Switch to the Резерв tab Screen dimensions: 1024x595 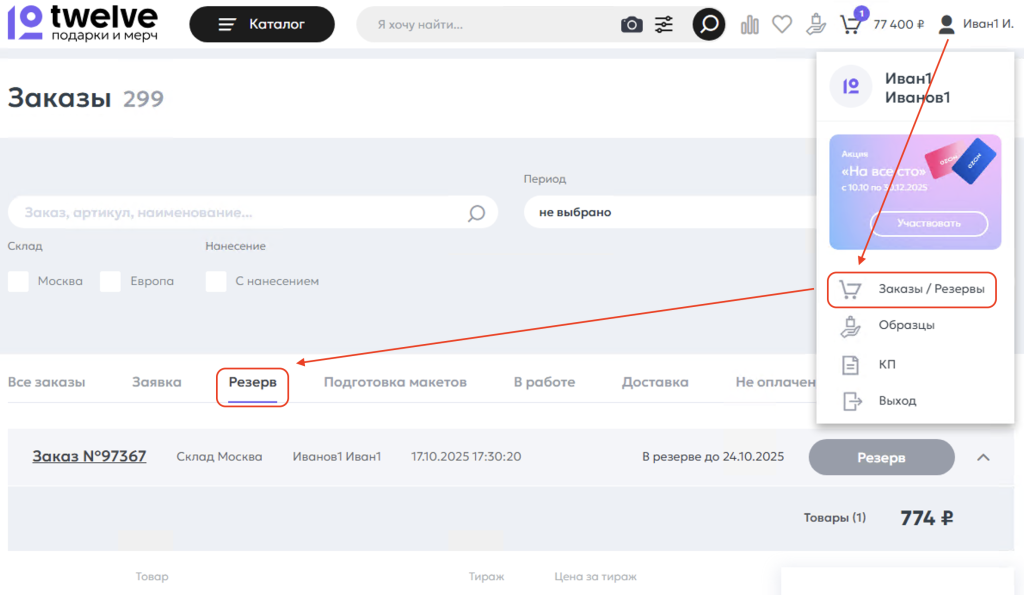pos(252,382)
